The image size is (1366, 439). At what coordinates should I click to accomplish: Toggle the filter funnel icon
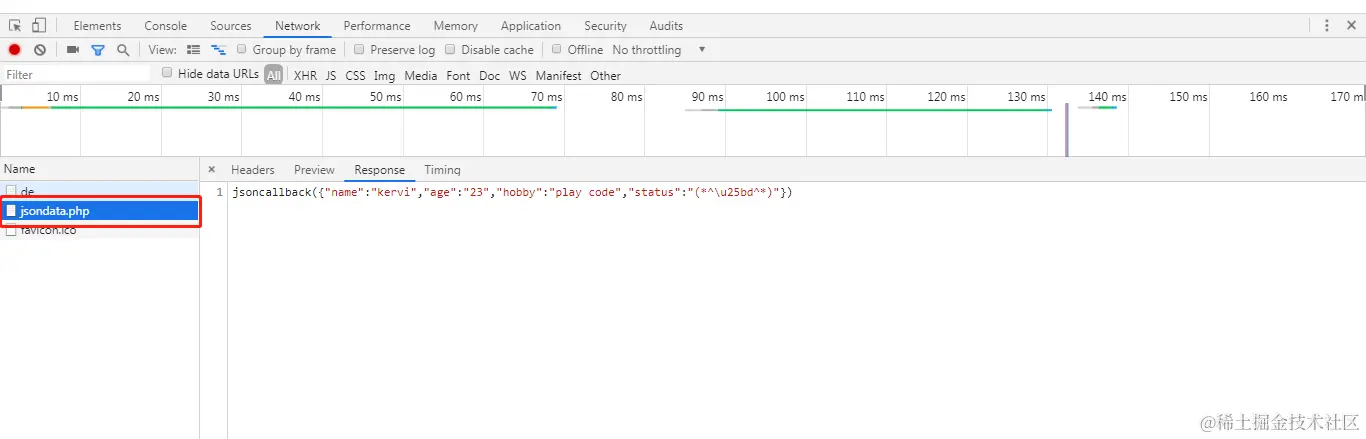[98, 49]
